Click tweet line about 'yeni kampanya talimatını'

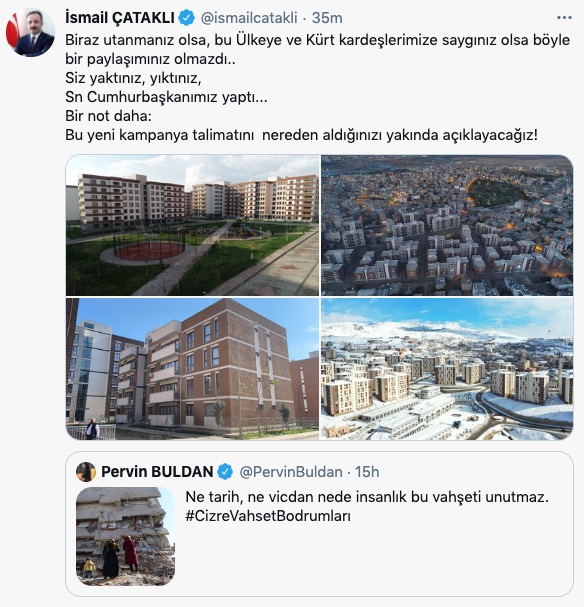(301, 135)
